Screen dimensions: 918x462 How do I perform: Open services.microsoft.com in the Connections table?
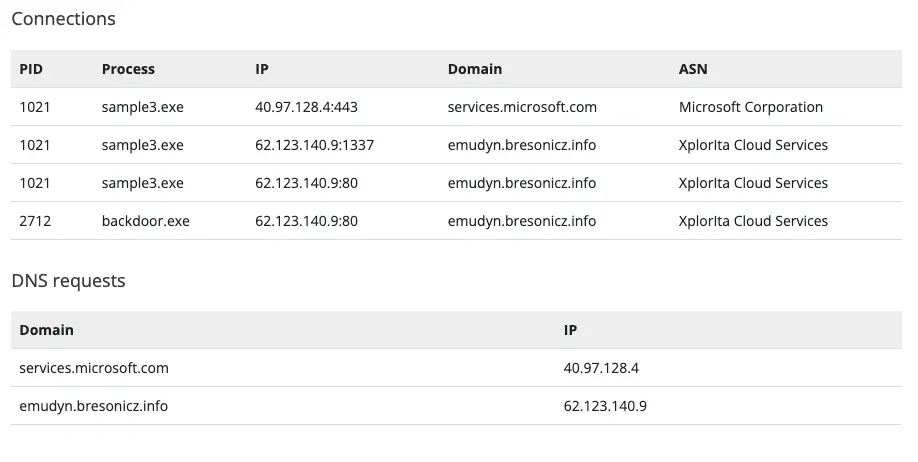tap(522, 107)
